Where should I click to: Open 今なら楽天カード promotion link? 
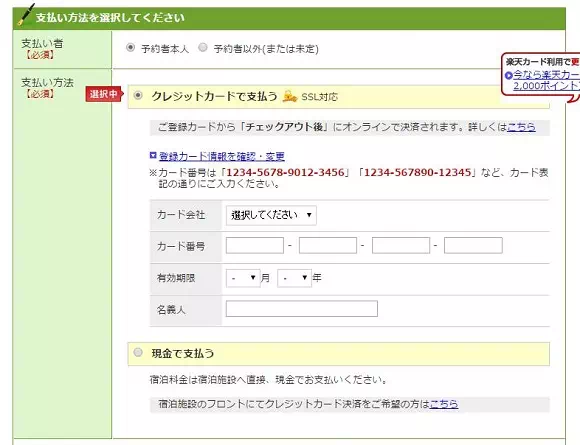(x=546, y=80)
